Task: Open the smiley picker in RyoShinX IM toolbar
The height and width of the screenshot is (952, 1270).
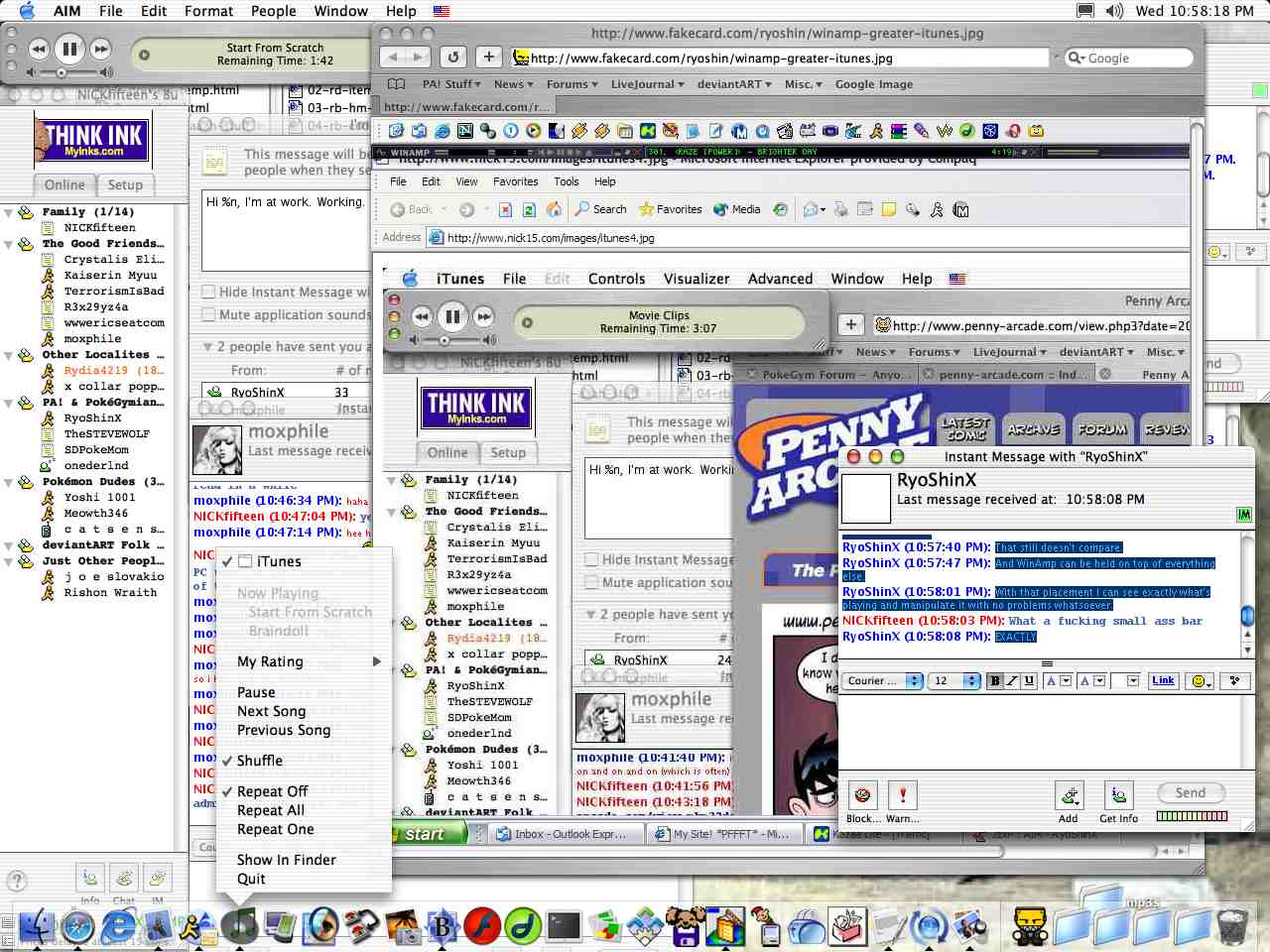Action: click(x=1201, y=681)
